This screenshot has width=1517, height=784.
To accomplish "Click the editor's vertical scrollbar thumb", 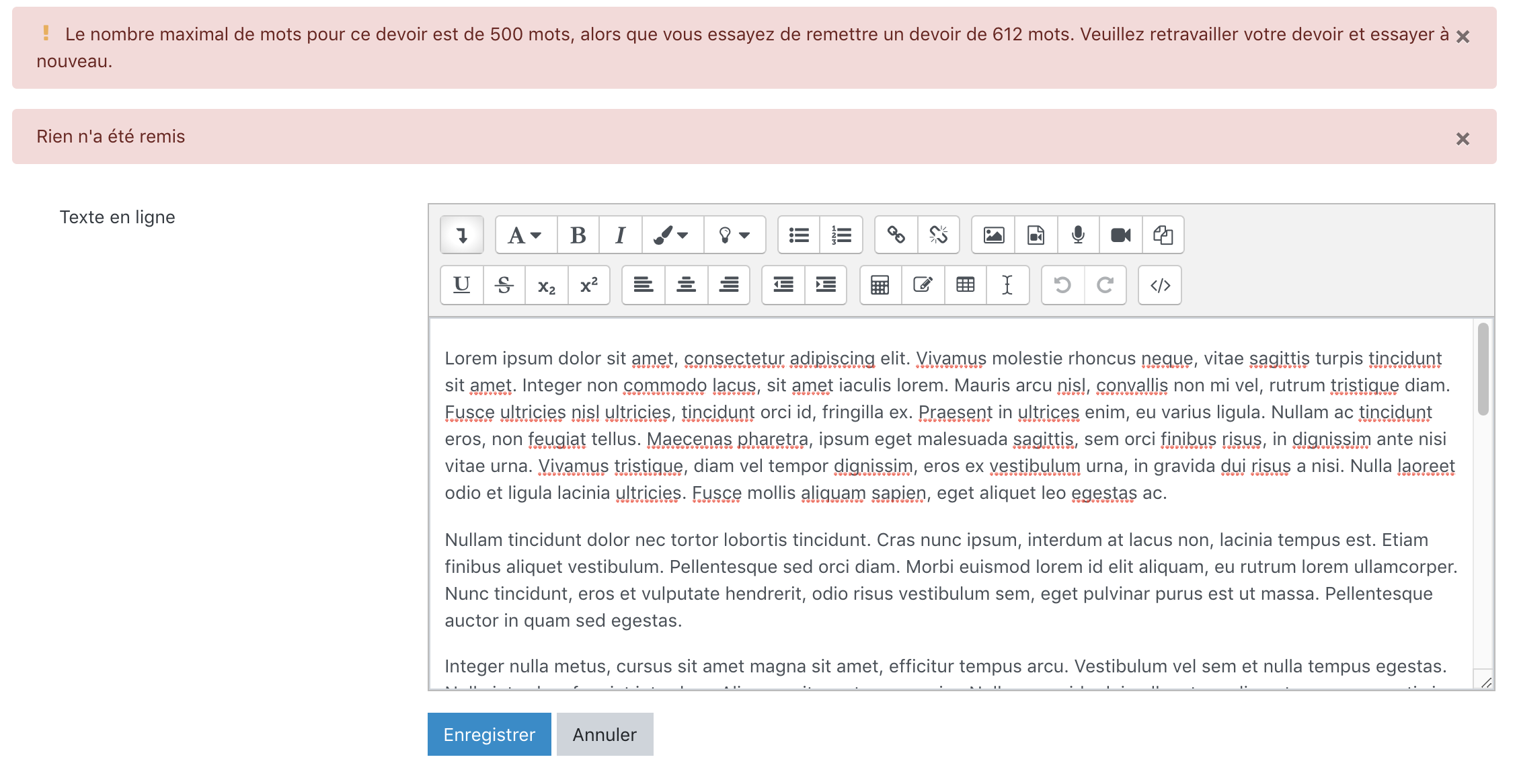I will coord(1483,370).
